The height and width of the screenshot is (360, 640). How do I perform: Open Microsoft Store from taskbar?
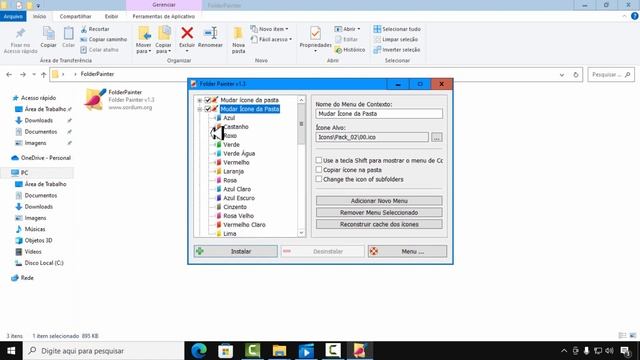pos(225,351)
